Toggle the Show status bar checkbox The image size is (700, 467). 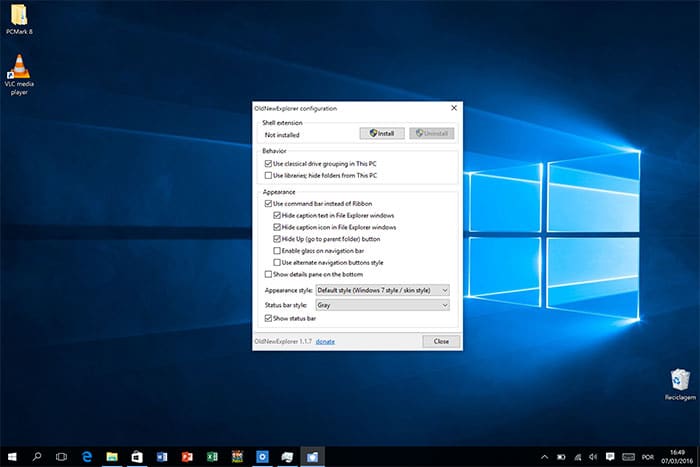pos(268,318)
